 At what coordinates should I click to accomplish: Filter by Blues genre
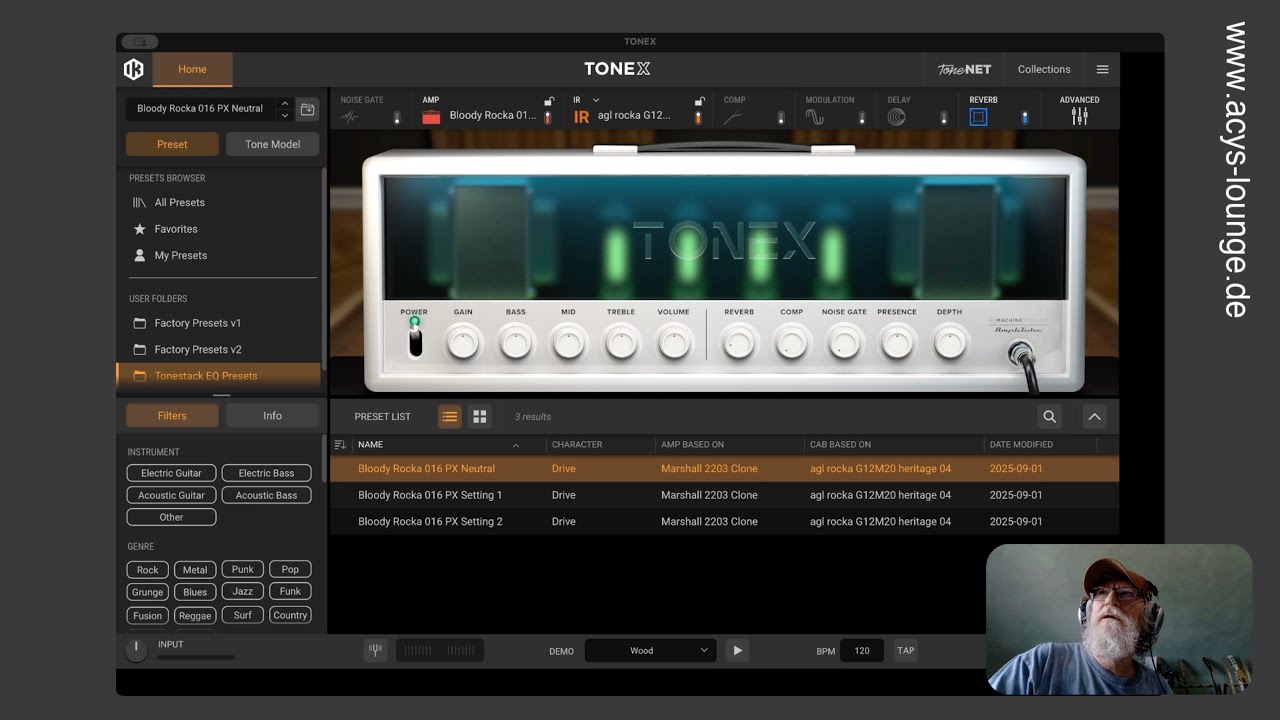coord(195,592)
